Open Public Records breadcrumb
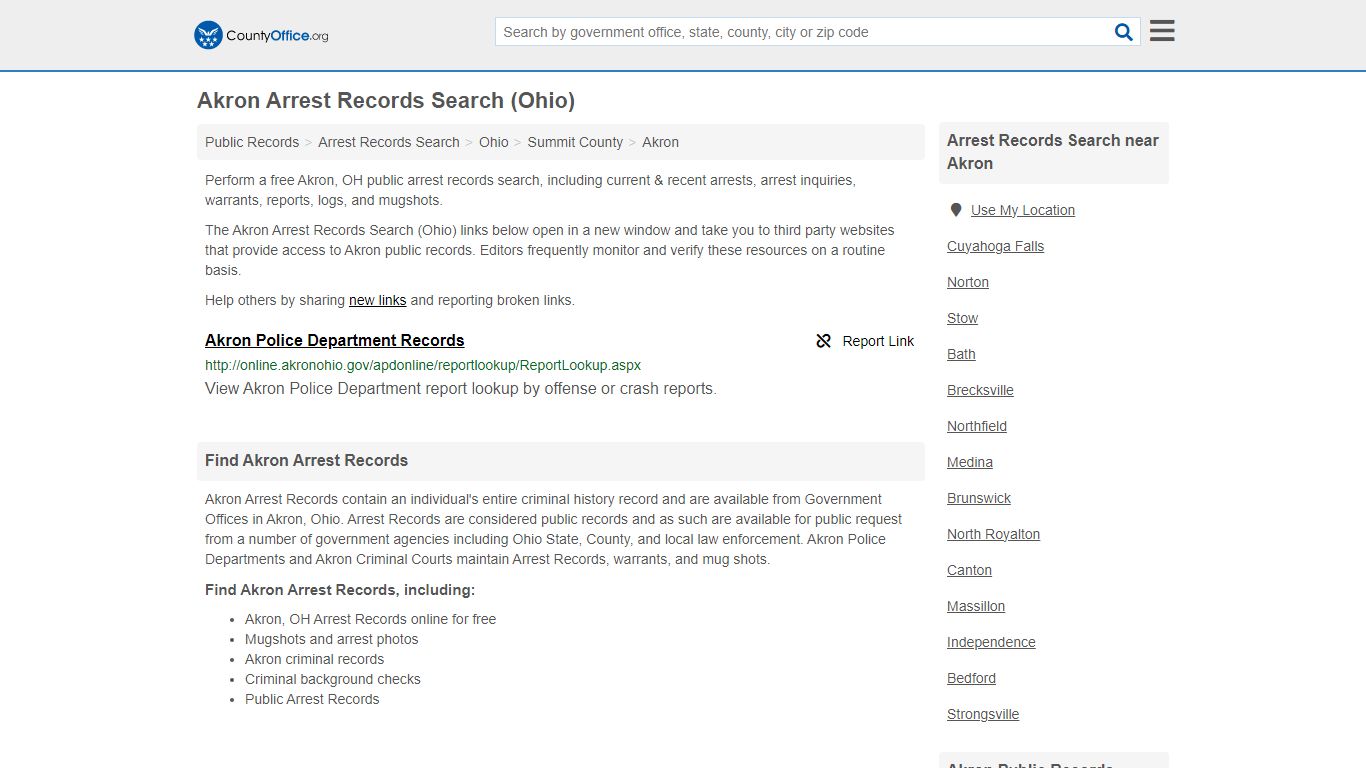Screen dimensions: 1366x768 tap(252, 142)
